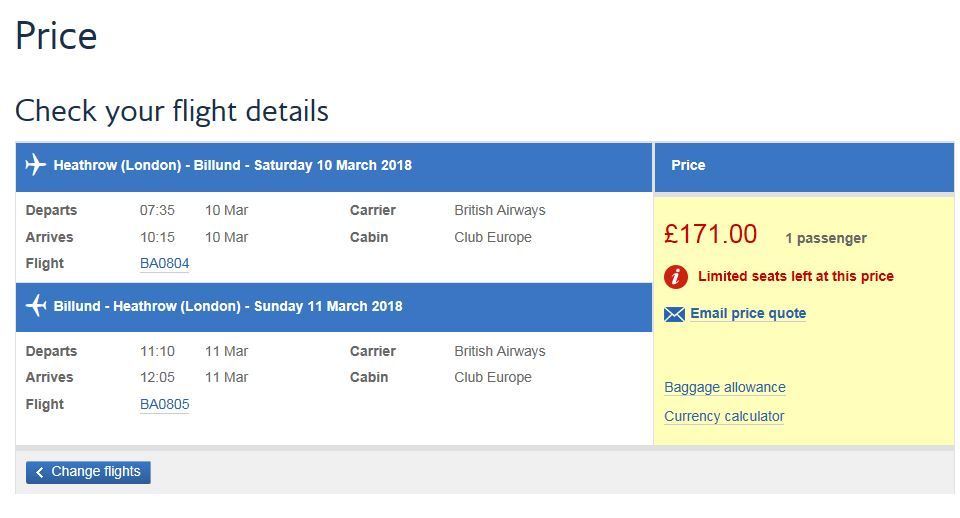Click the Limited seats left warning text

[795, 277]
